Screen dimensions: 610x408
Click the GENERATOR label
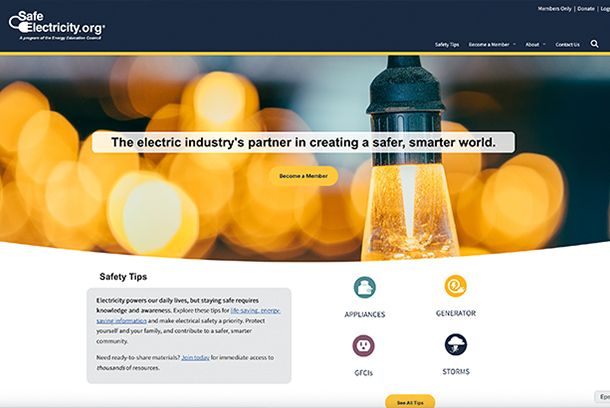pyautogui.click(x=456, y=313)
